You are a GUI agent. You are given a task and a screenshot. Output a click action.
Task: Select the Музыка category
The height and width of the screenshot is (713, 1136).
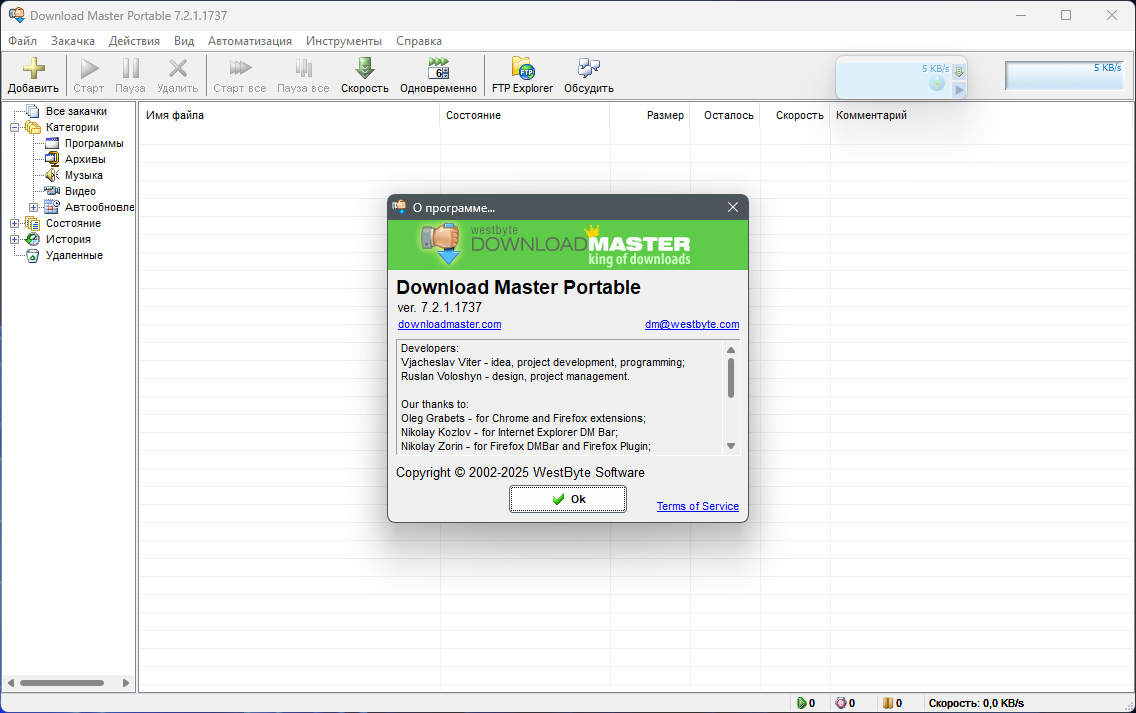[84, 175]
